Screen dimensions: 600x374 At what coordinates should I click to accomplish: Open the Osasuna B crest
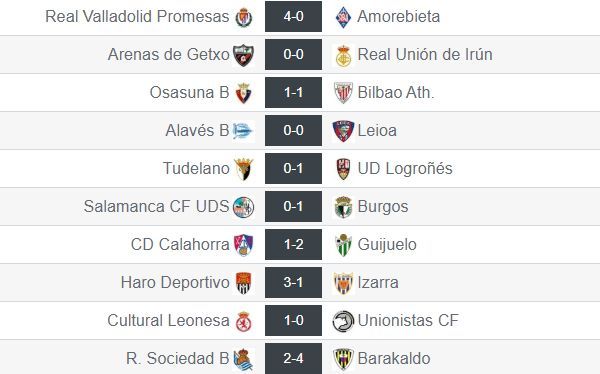[244, 93]
